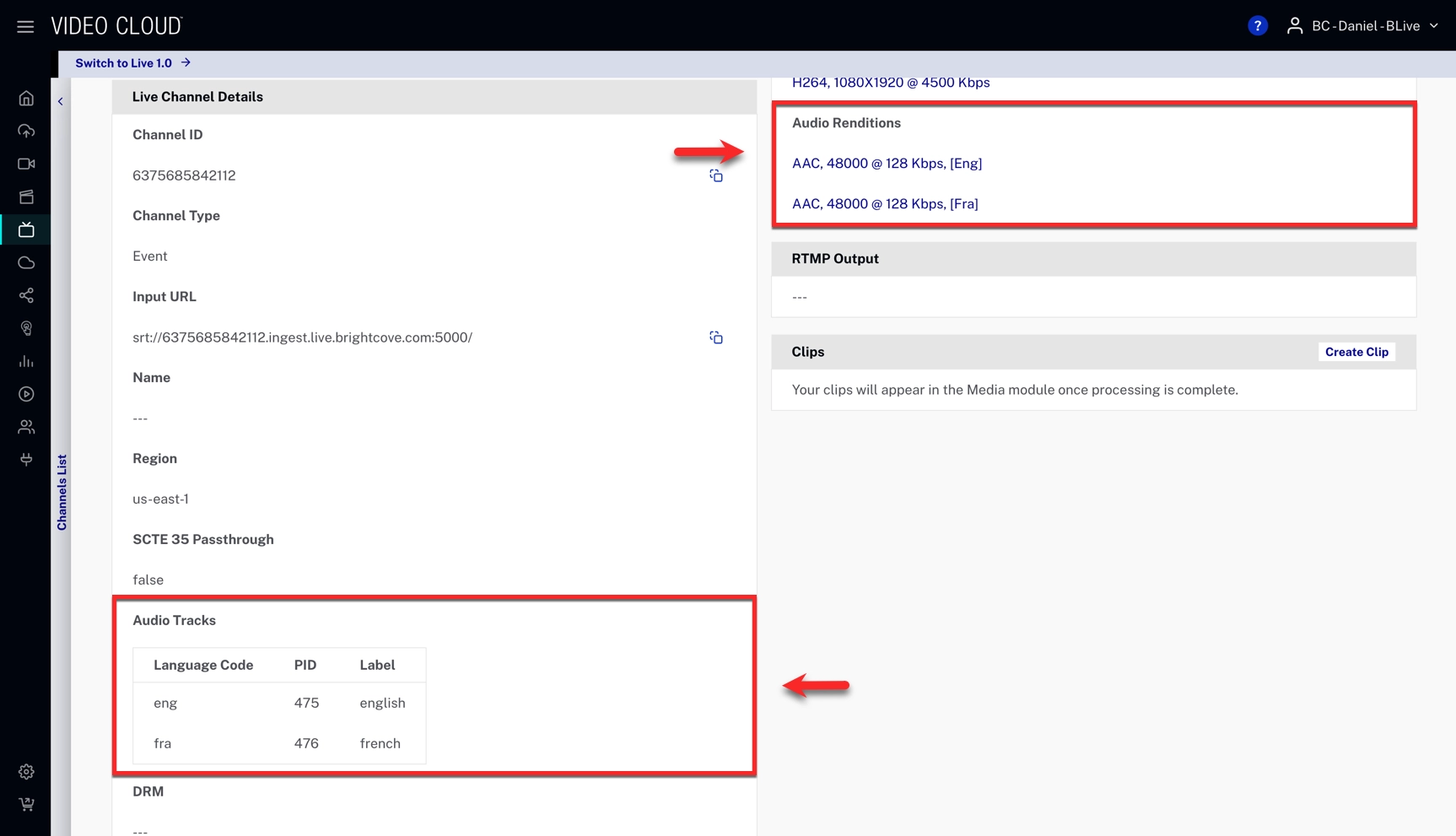Collapse the panel with left chevron
This screenshot has width=1456, height=836.
point(61,101)
